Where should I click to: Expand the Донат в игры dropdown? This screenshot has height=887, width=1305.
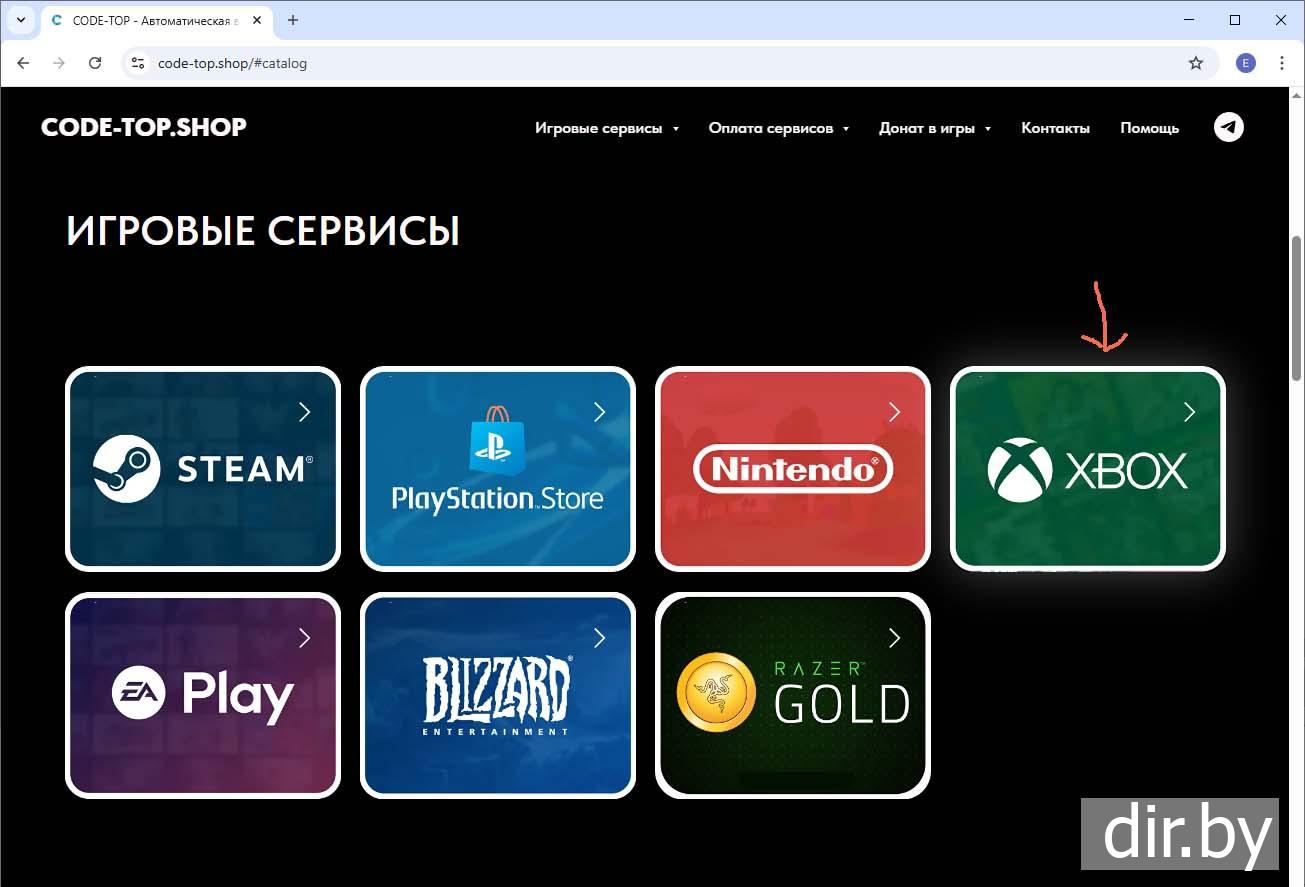point(934,128)
